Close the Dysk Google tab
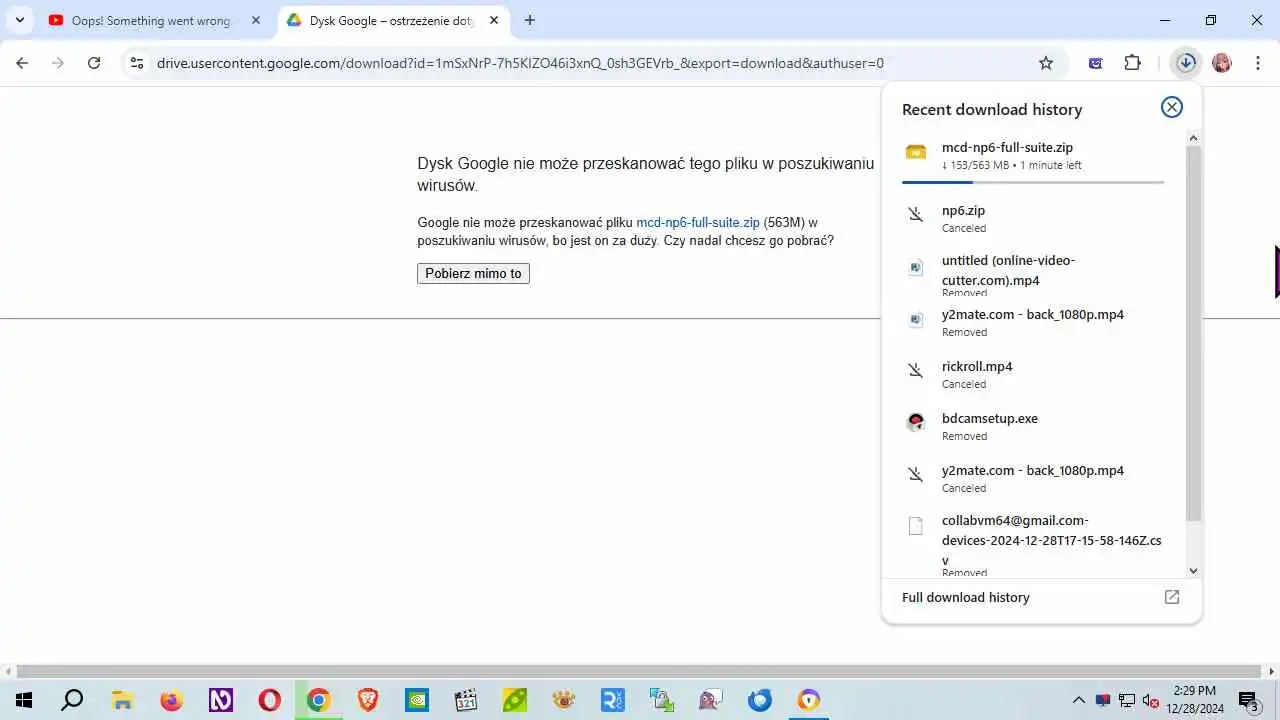This screenshot has width=1280, height=720. point(495,20)
